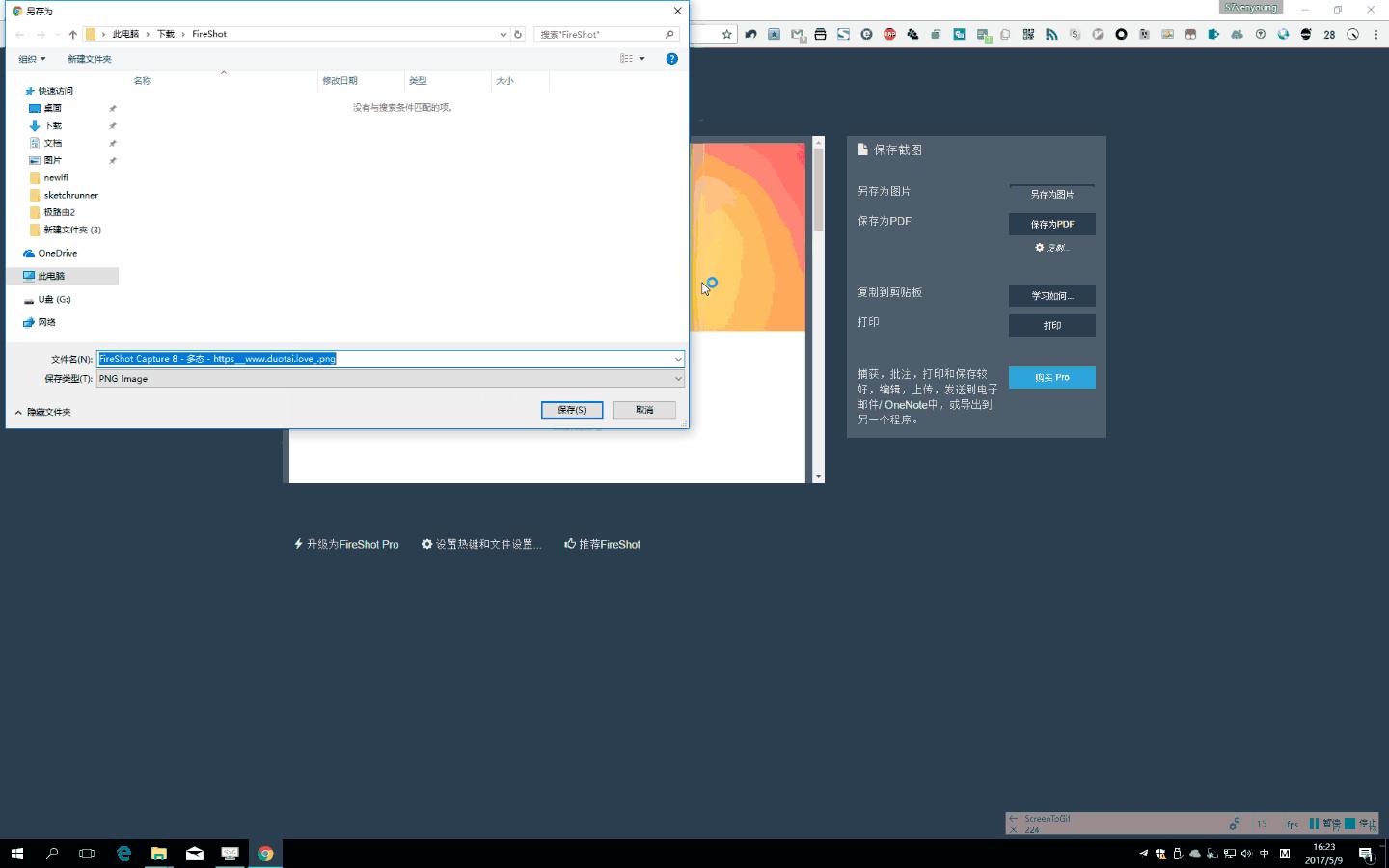The image size is (1389, 868).
Task: Open the sketchrunner folder in the sidebar
Action: pos(70,195)
